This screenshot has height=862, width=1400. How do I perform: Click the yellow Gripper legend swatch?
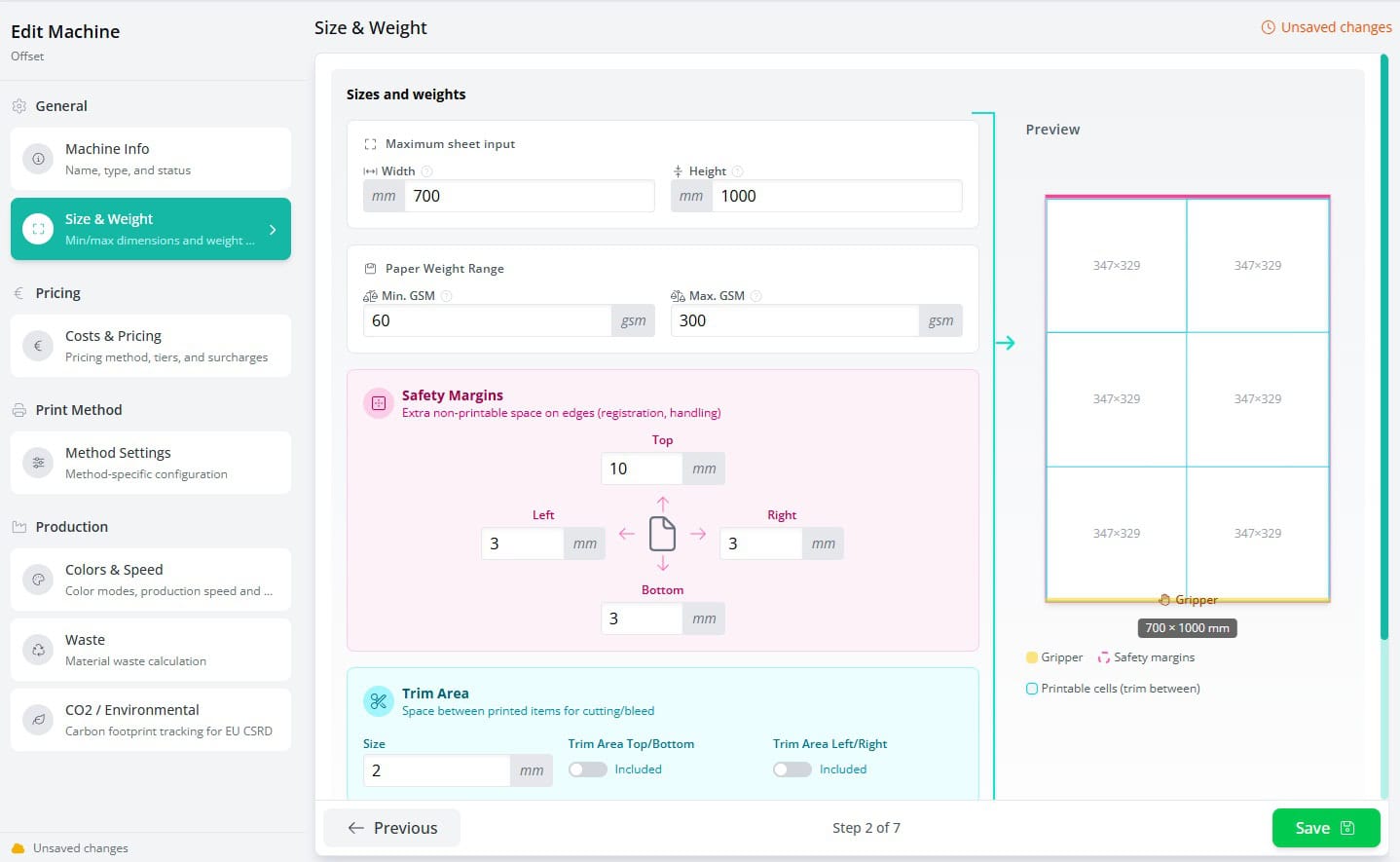tap(1032, 657)
